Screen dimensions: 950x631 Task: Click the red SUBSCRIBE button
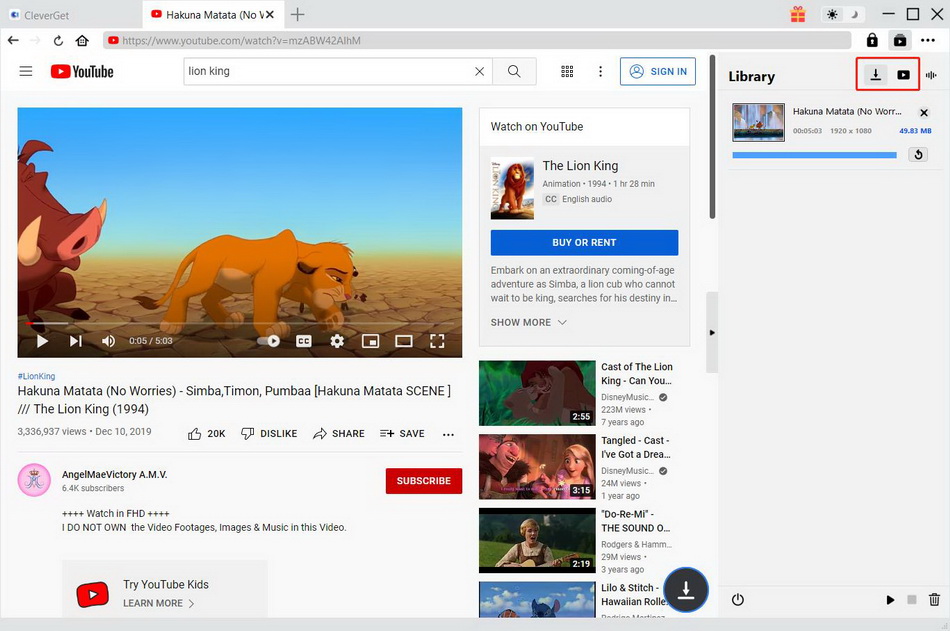pyautogui.click(x=423, y=481)
